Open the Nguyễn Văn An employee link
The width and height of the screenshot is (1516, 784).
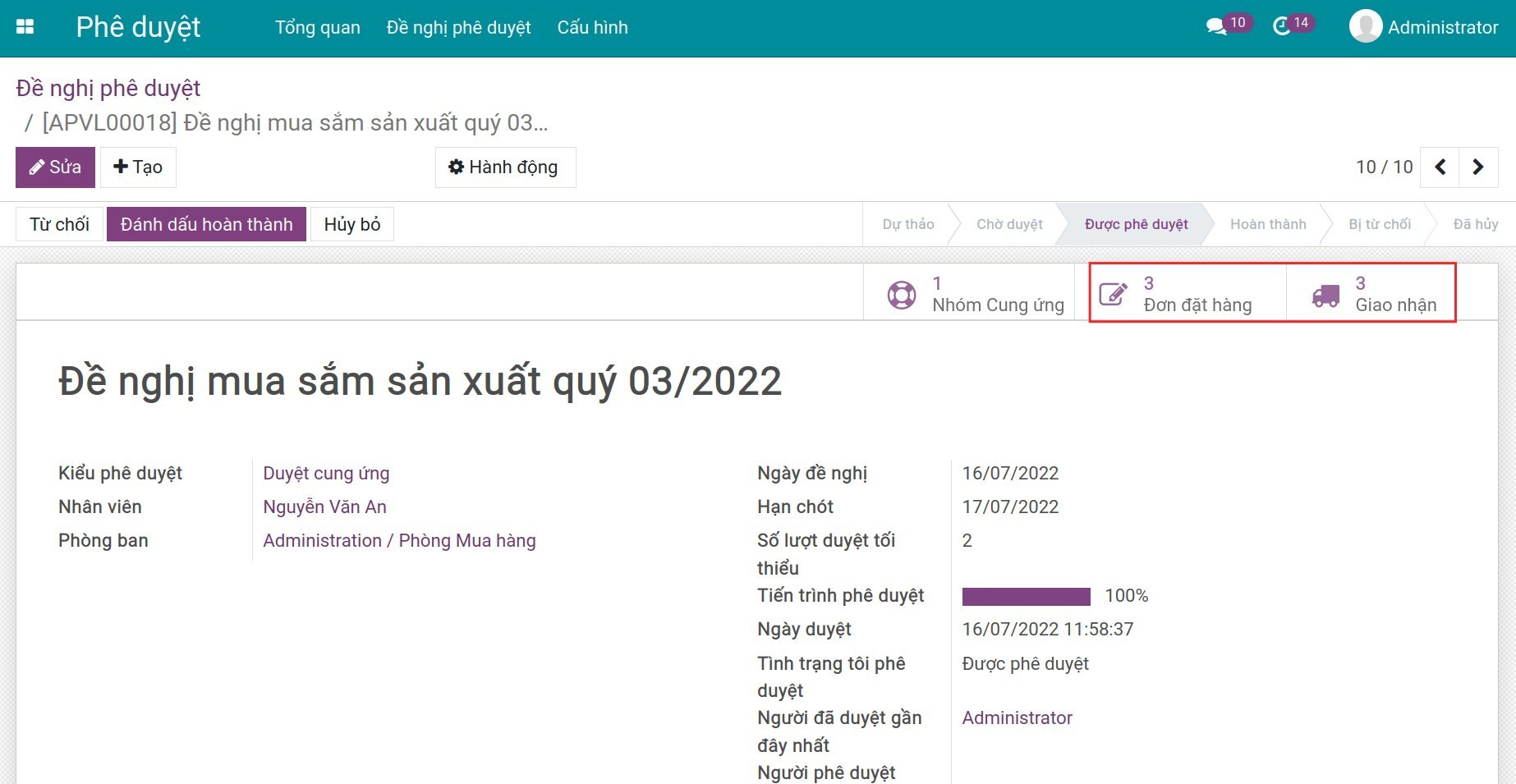[x=324, y=507]
